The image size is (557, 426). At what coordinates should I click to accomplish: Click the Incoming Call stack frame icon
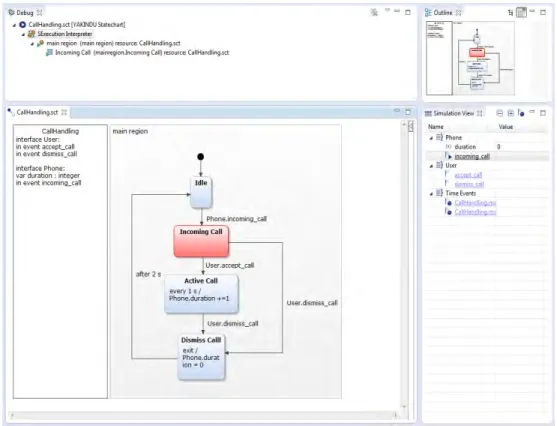49,53
